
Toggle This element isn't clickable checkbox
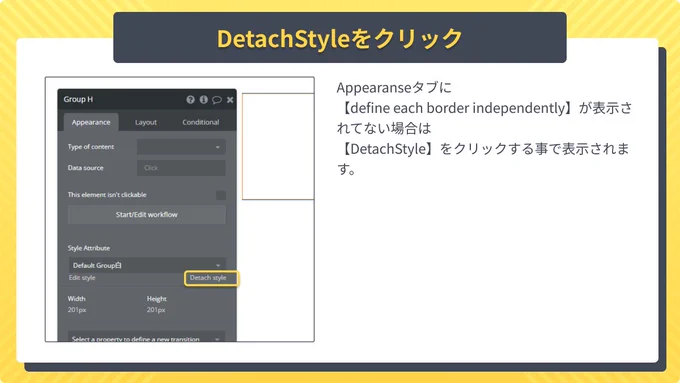tap(221, 195)
